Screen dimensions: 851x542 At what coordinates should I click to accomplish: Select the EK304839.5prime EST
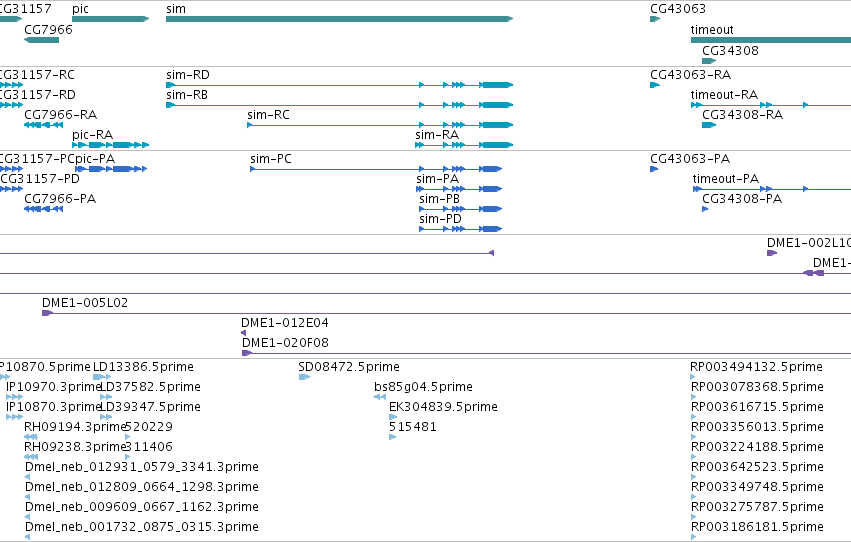393,417
